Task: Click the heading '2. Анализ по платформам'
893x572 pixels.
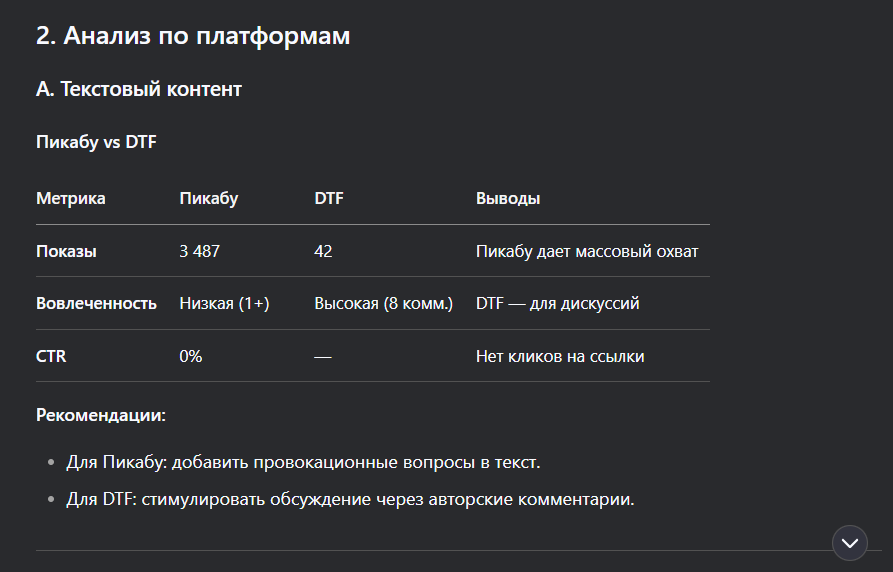Action: [x=193, y=36]
